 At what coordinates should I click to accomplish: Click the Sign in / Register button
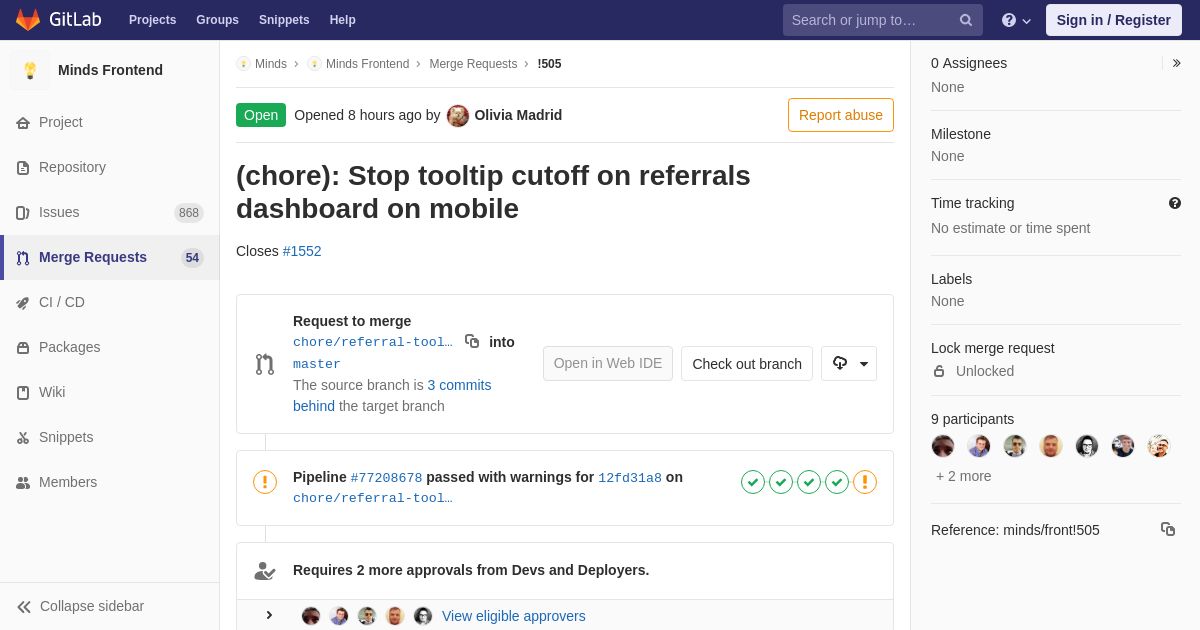coord(1114,20)
